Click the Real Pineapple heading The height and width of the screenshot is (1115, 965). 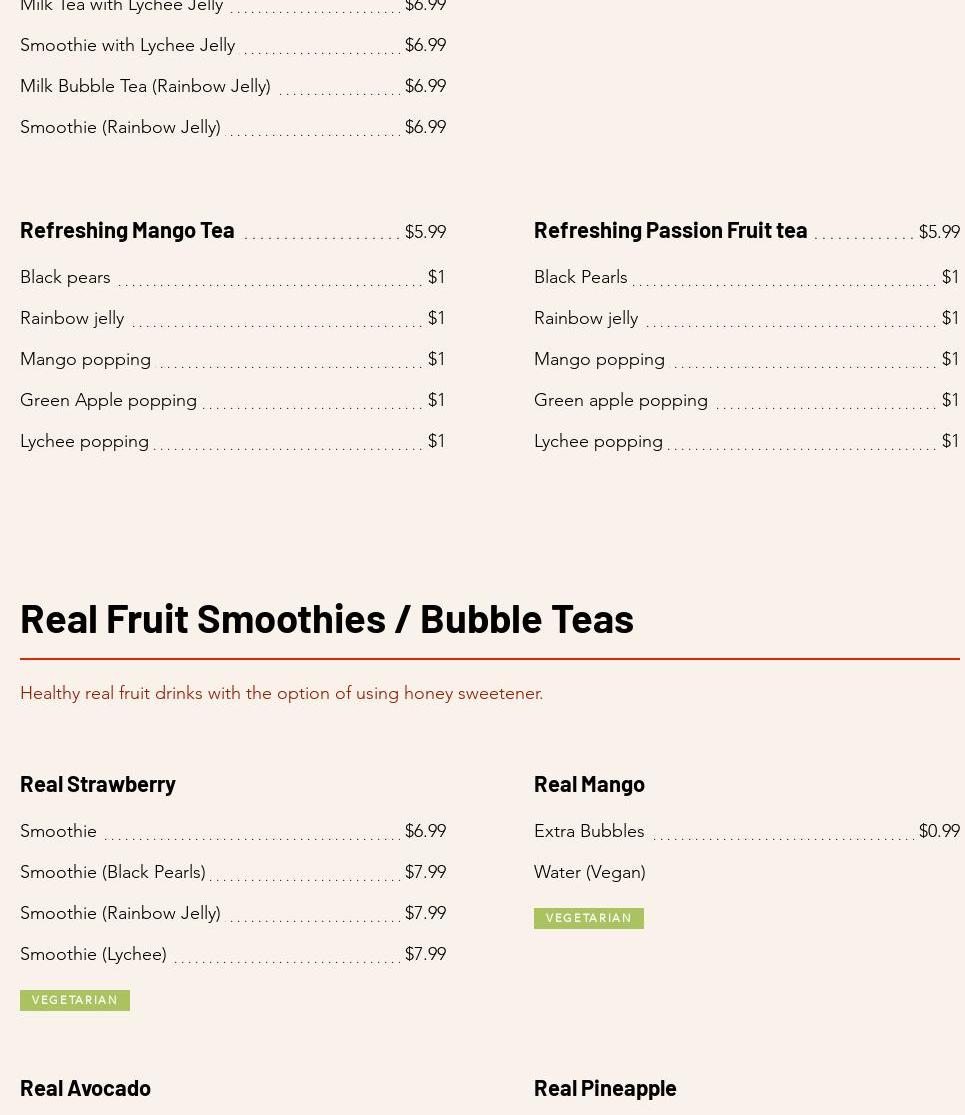point(605,1088)
